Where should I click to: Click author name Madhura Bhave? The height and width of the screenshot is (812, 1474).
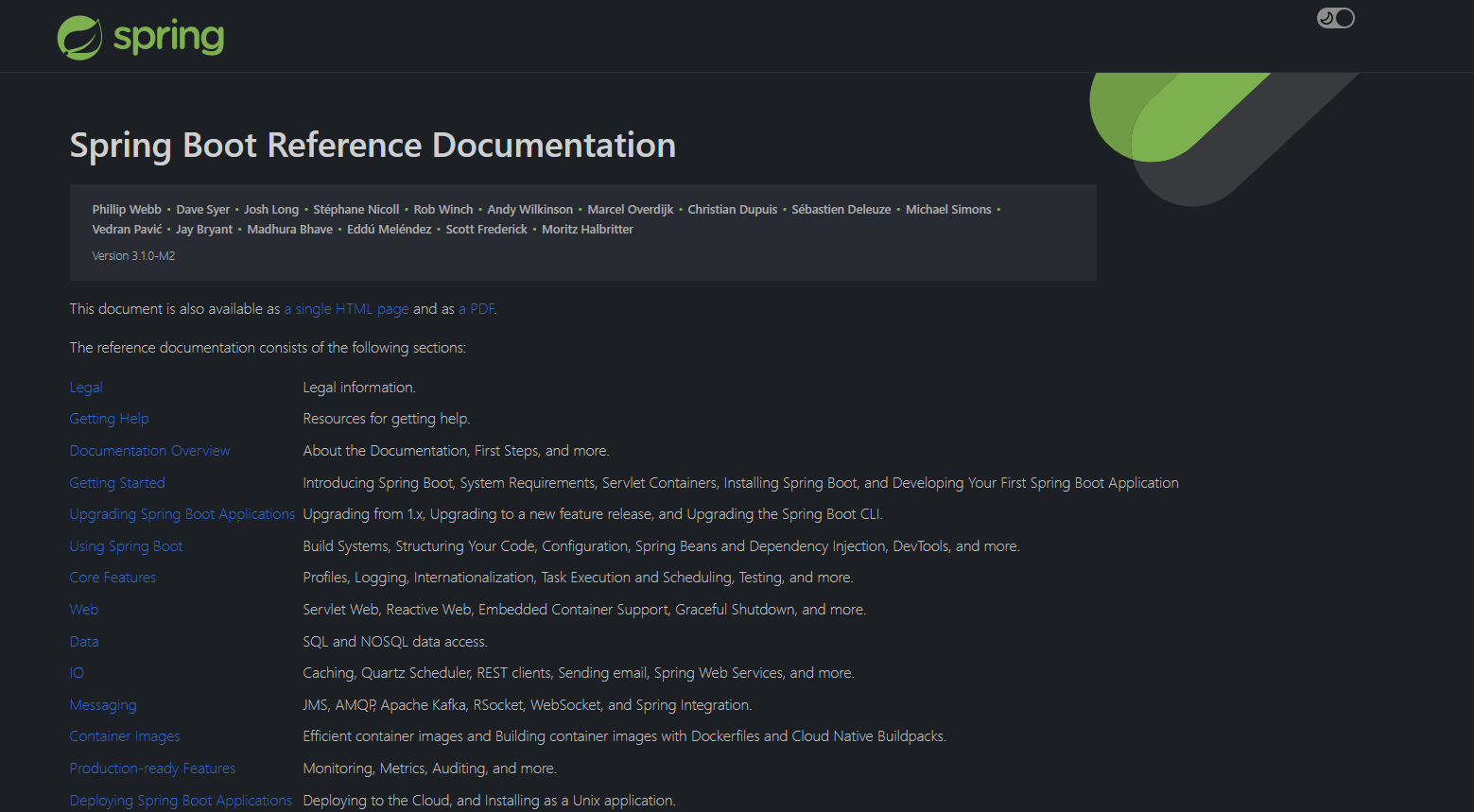tap(290, 230)
